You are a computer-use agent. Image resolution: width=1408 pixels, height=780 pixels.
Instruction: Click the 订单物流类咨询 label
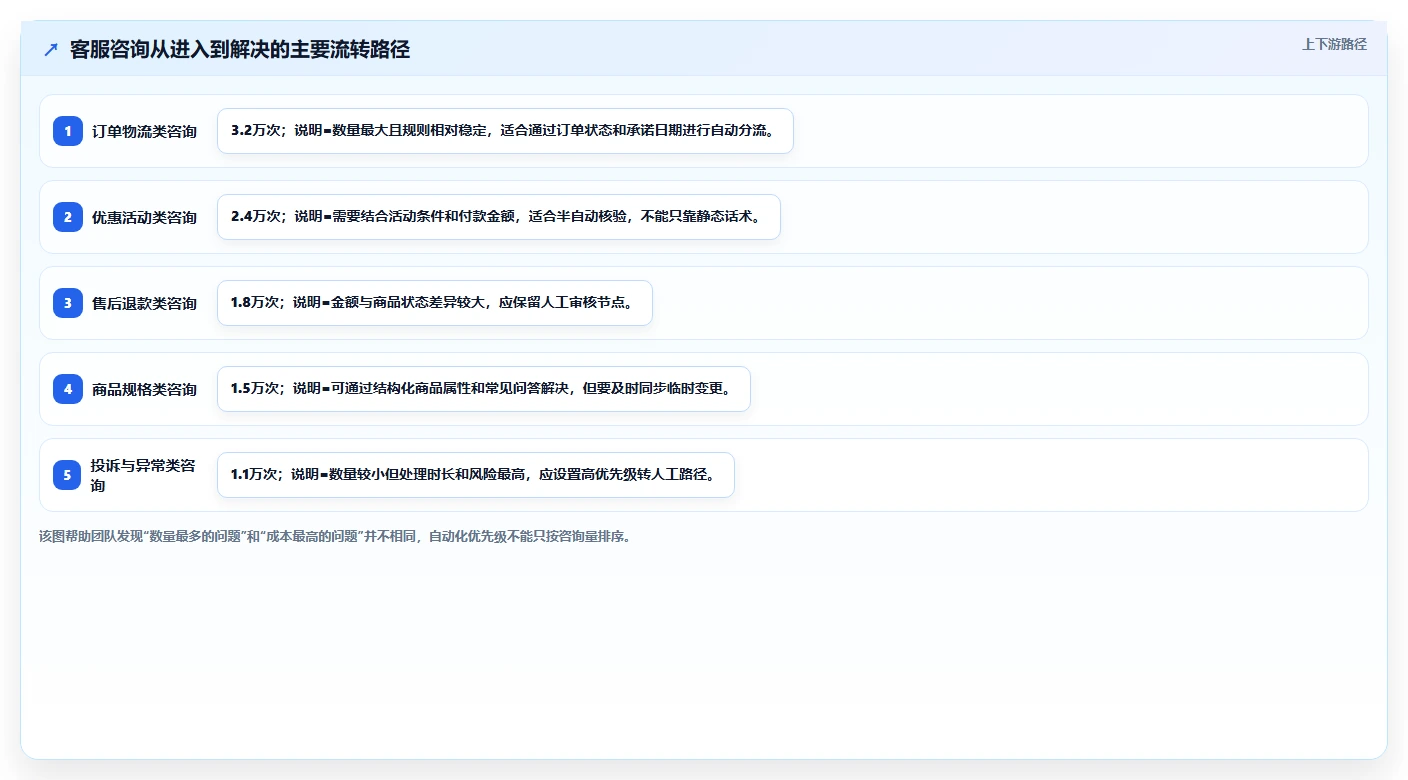pyautogui.click(x=144, y=131)
